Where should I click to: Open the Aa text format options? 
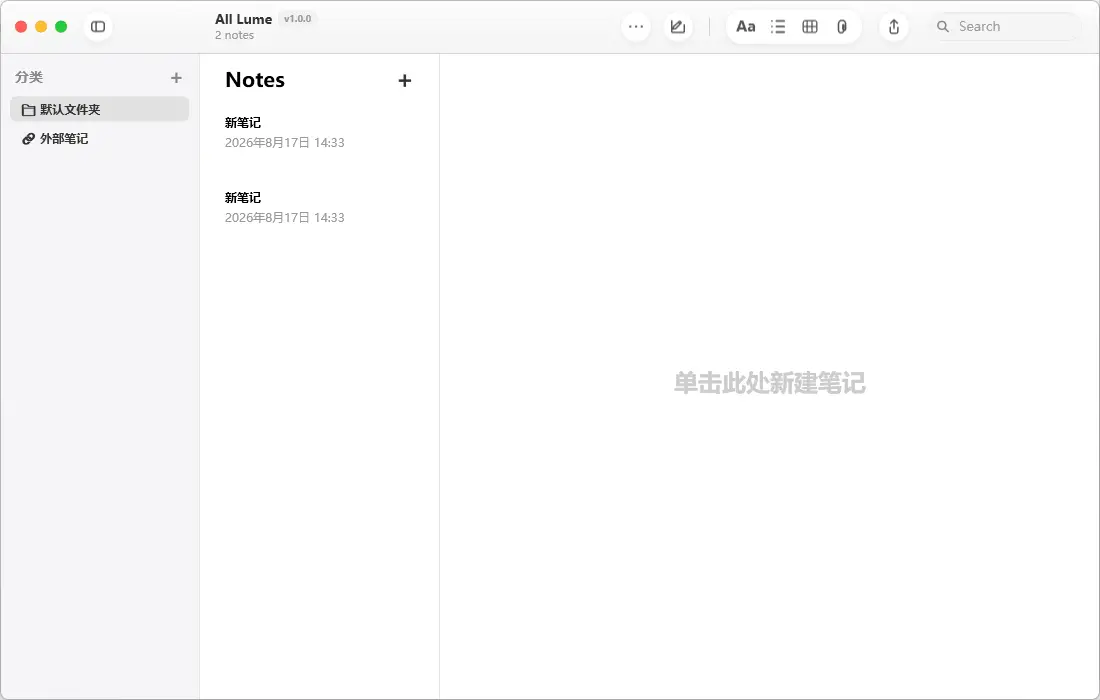tap(745, 27)
